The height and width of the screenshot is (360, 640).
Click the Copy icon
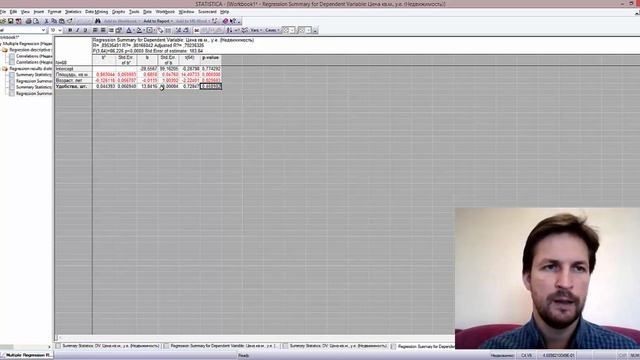click(x=54, y=21)
